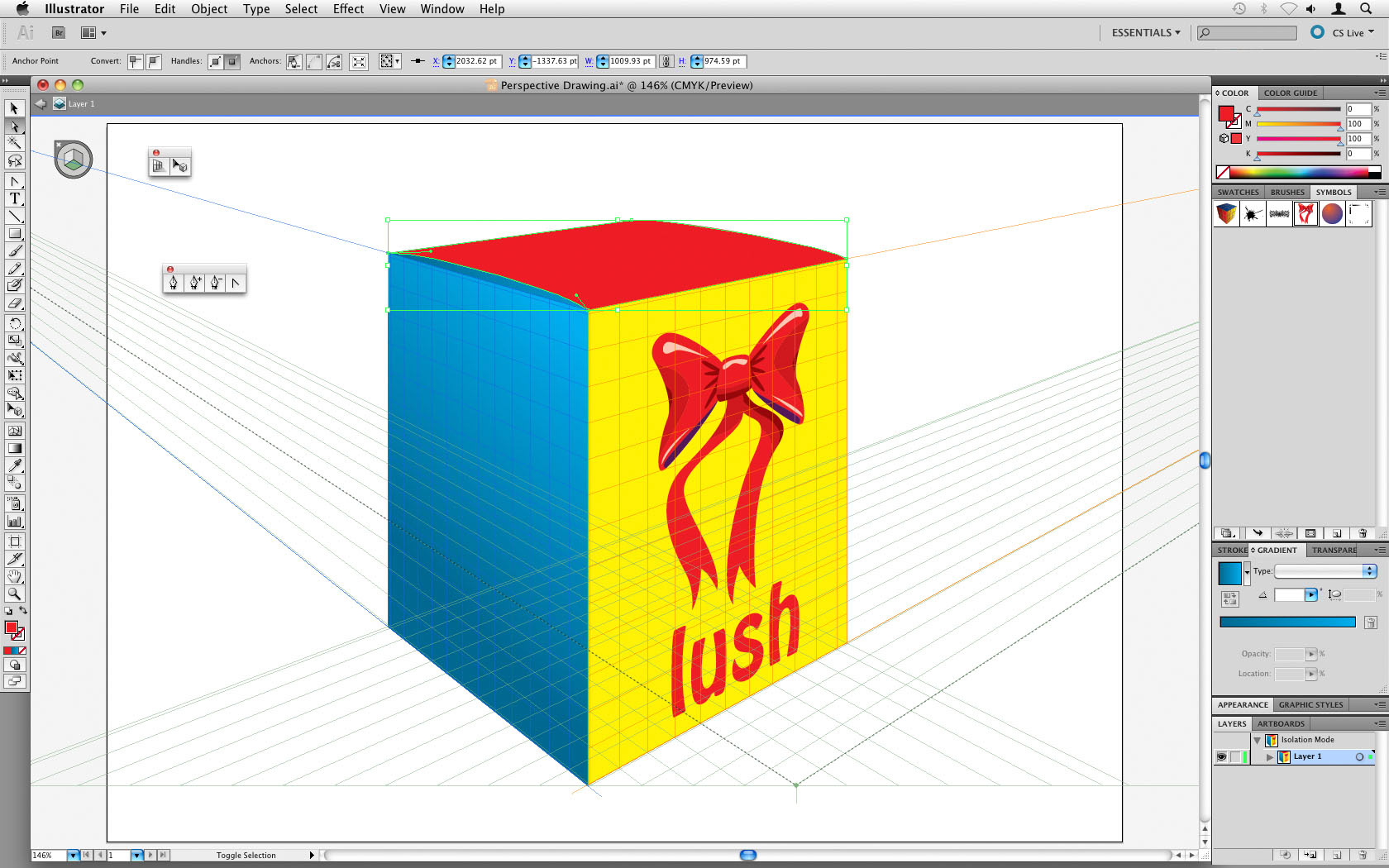
Task: Select the Lasso tool
Action: pos(14,160)
